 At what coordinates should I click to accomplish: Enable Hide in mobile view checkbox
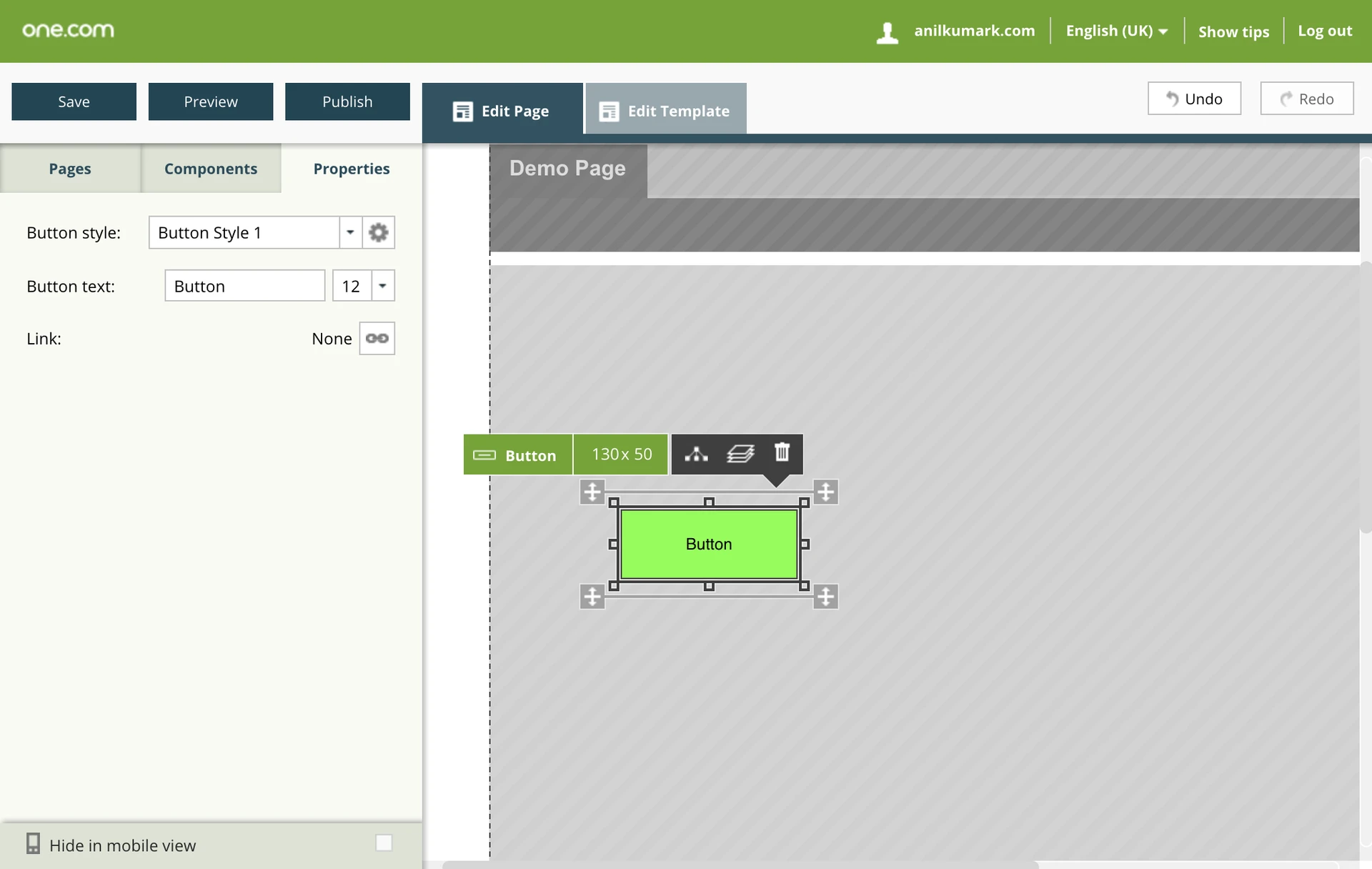[384, 843]
